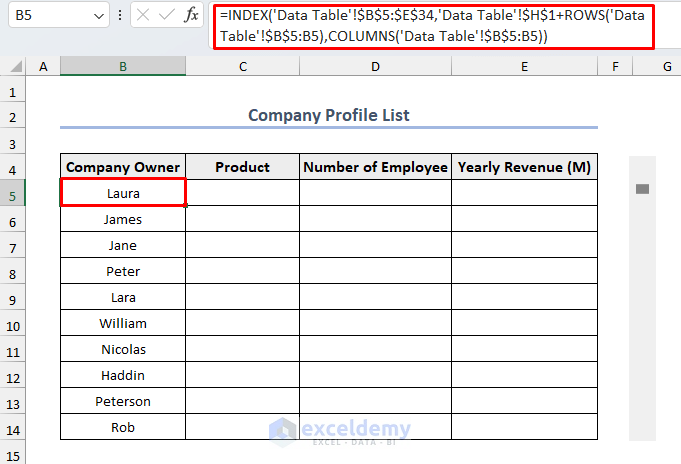Select column D header
681x464 pixels.
coord(375,66)
